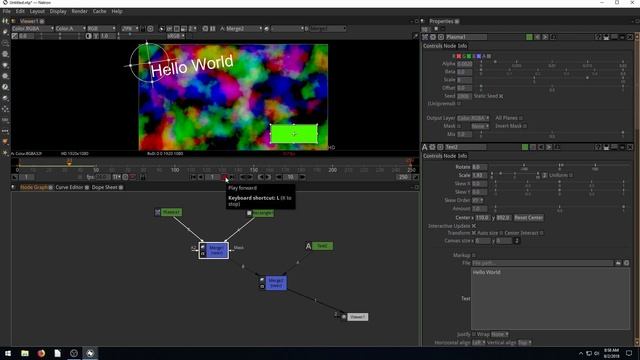
Task: Open Firefox from taskbar
Action: point(41,353)
